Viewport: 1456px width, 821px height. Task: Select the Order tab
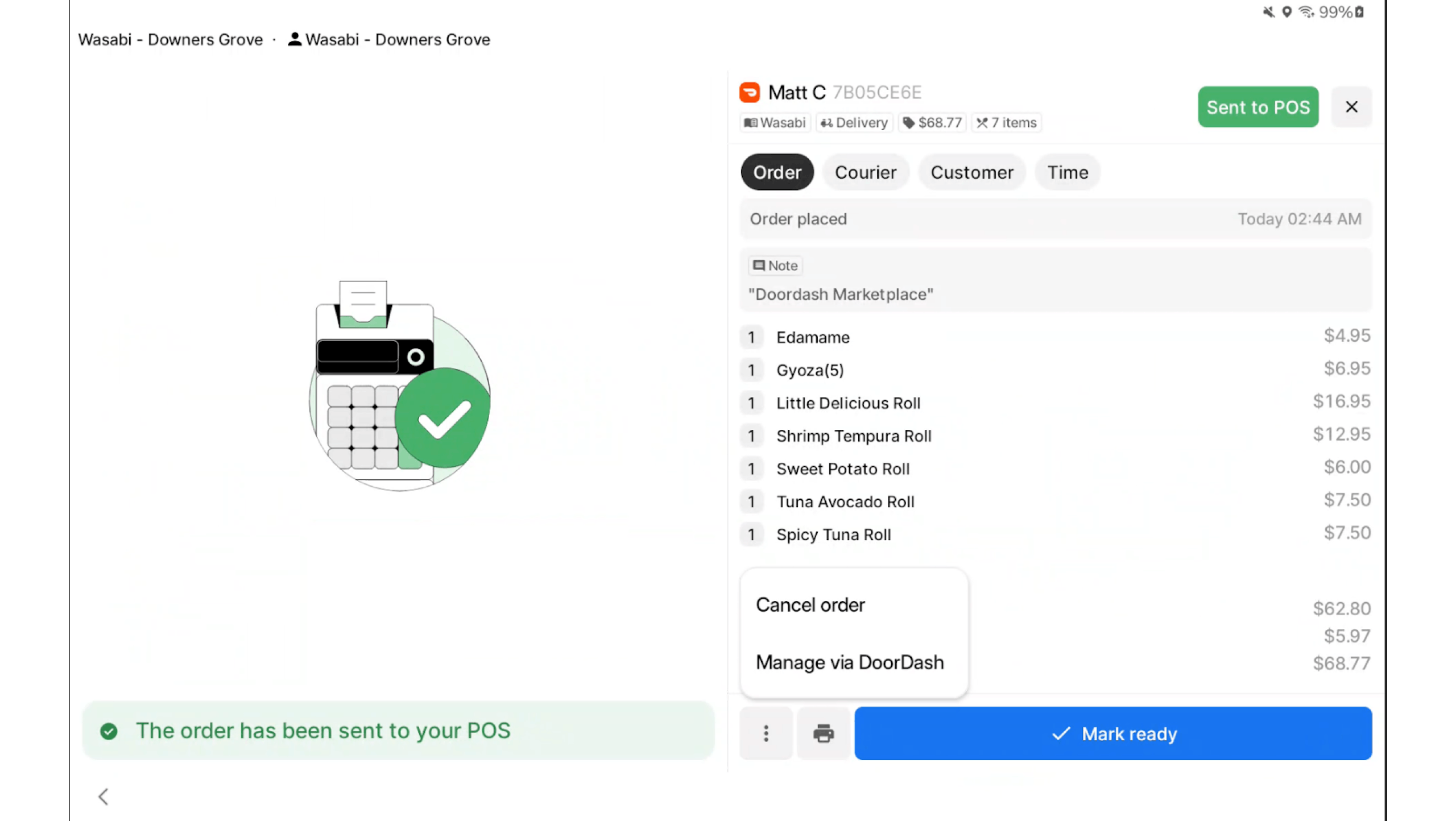[777, 172]
